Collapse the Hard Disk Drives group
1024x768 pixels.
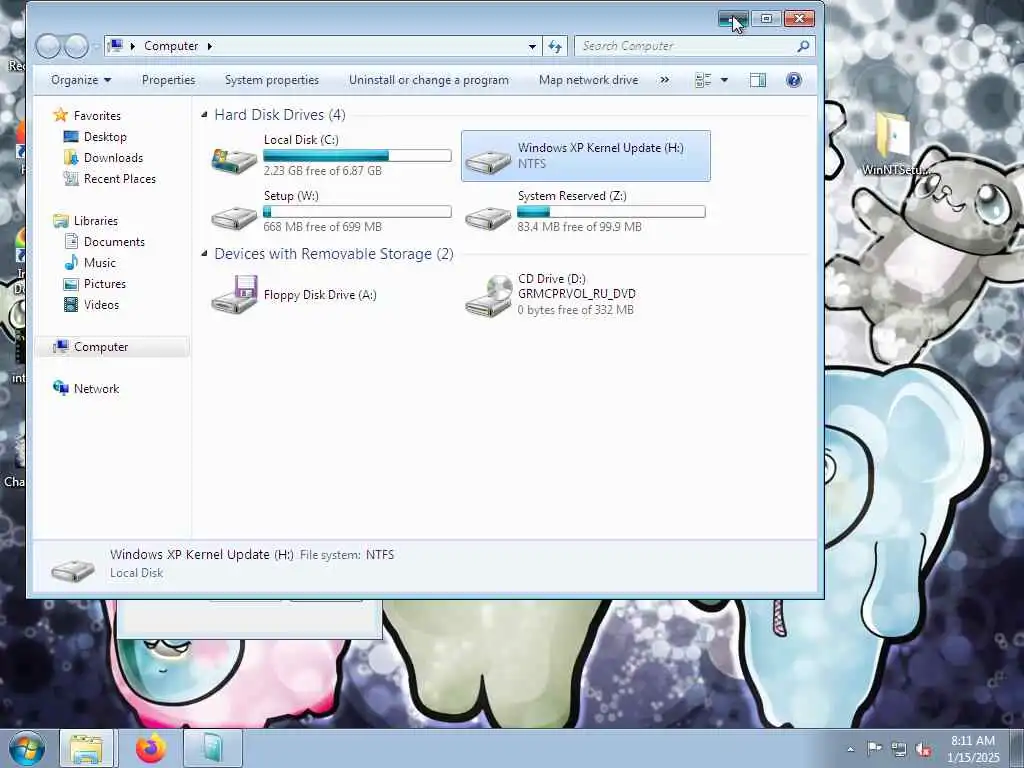coord(204,115)
